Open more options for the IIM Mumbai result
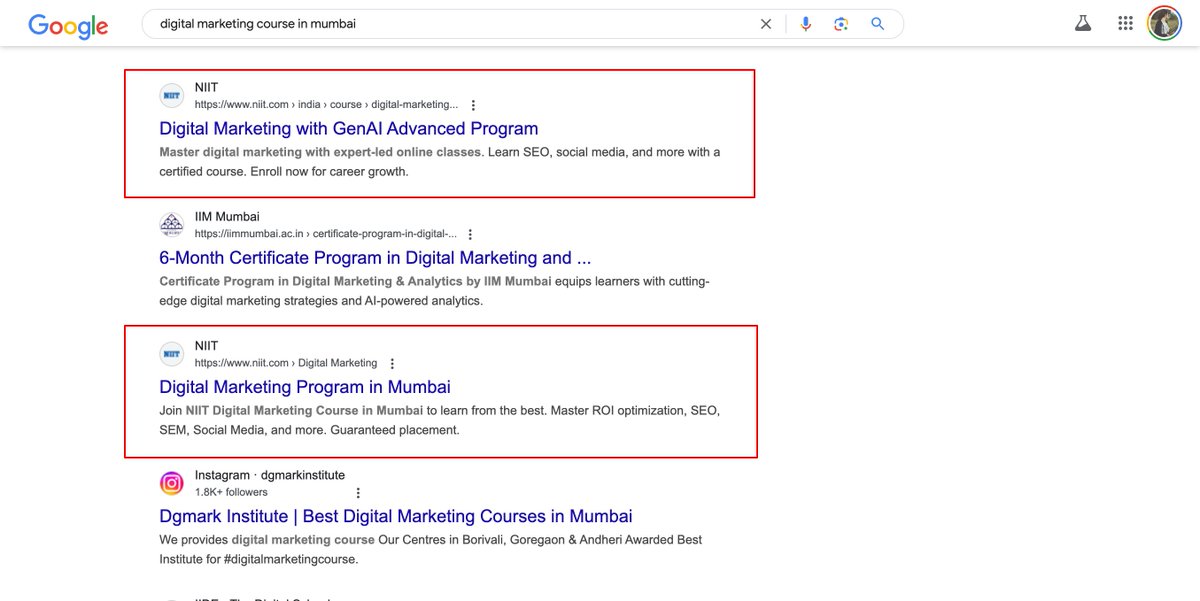Viewport: 1200px width, 601px height. pyautogui.click(x=470, y=234)
